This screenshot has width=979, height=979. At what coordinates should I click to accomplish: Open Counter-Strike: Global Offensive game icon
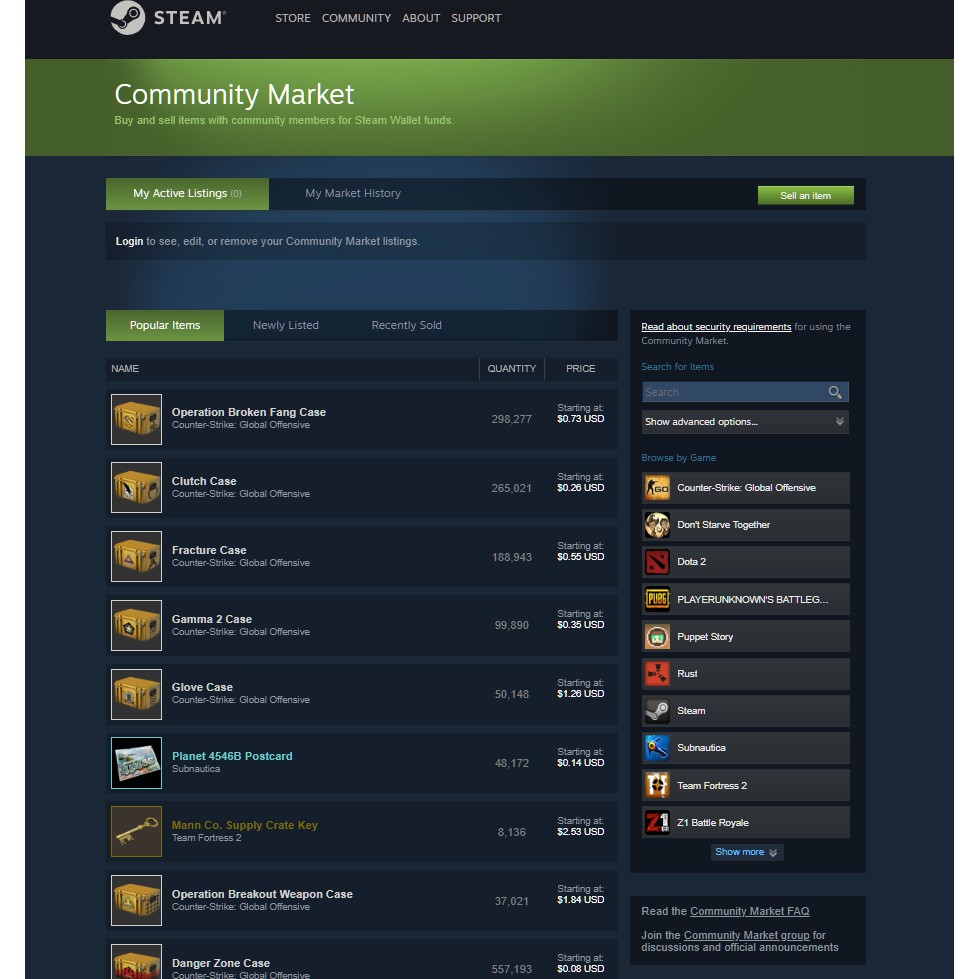(x=657, y=488)
